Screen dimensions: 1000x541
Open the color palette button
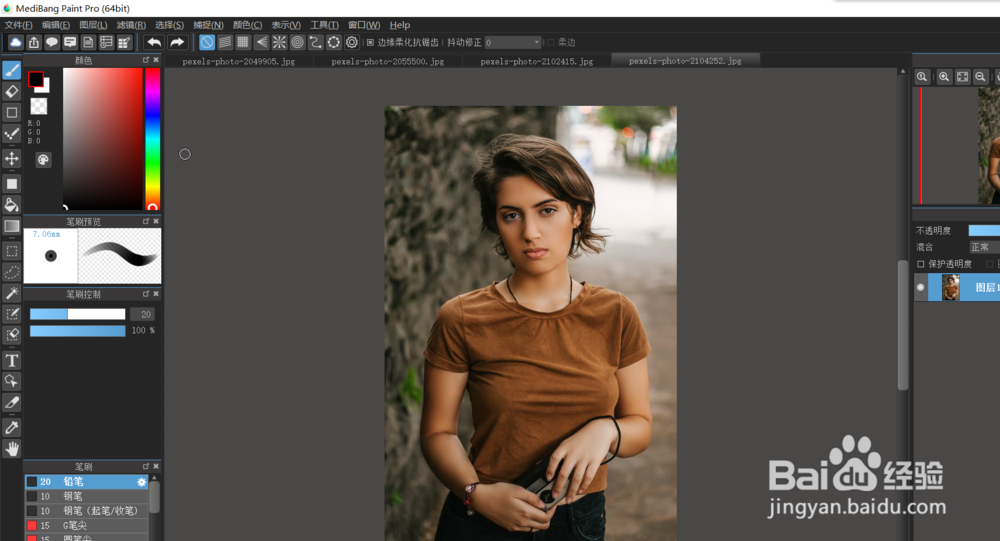coord(43,159)
